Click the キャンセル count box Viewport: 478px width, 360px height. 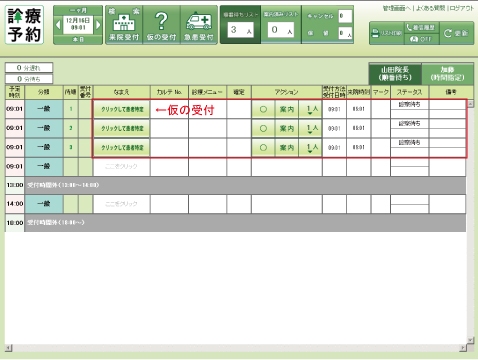click(345, 16)
